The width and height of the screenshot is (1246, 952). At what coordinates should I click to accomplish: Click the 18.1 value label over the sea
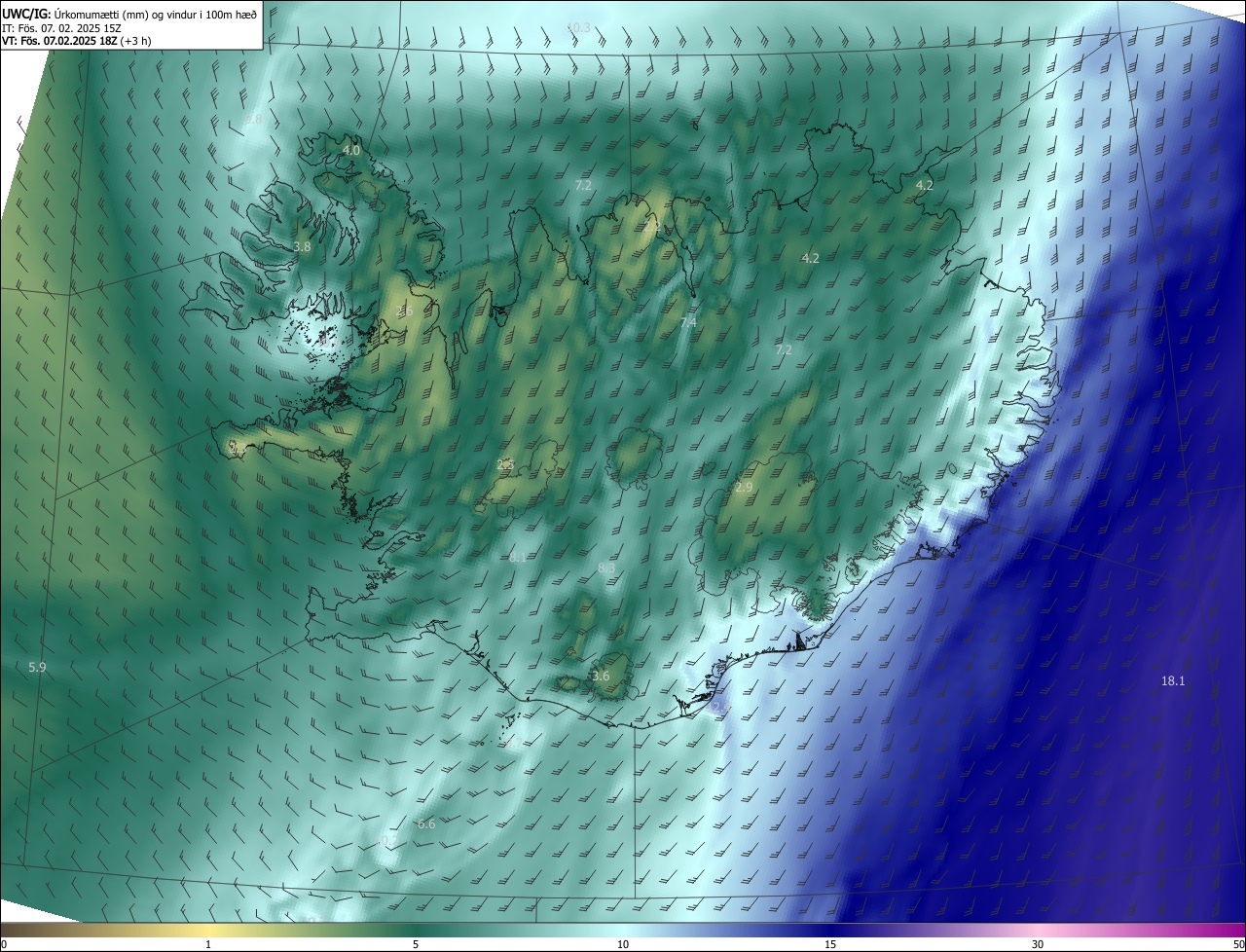pyautogui.click(x=1173, y=680)
